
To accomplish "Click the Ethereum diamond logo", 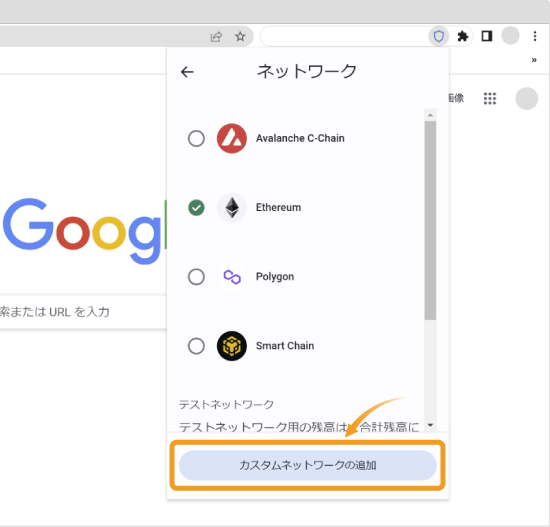I will pos(232,207).
